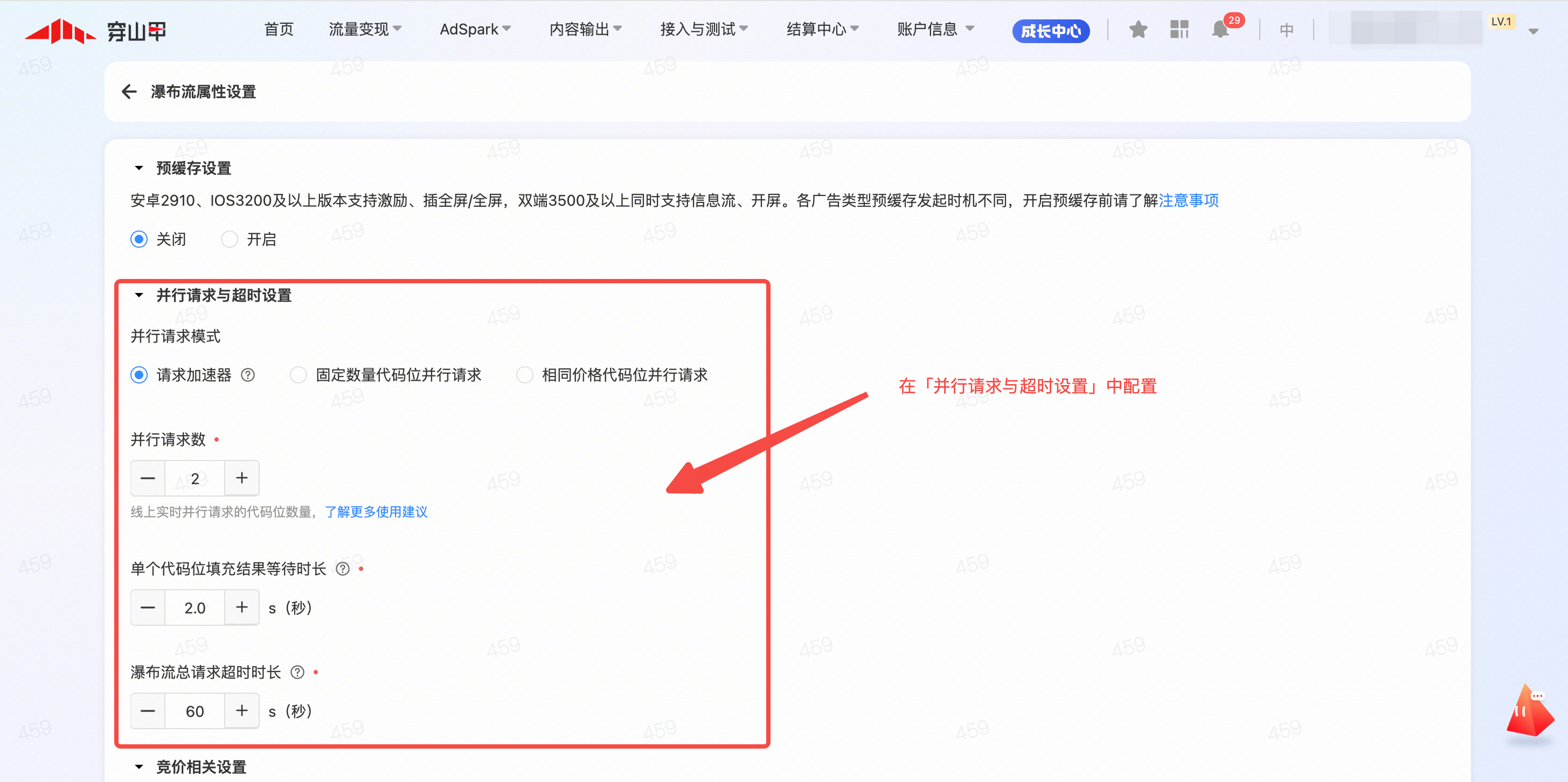Click help icon beside 瀑布流总请求超时时长
The height and width of the screenshot is (782, 1568).
[297, 673]
